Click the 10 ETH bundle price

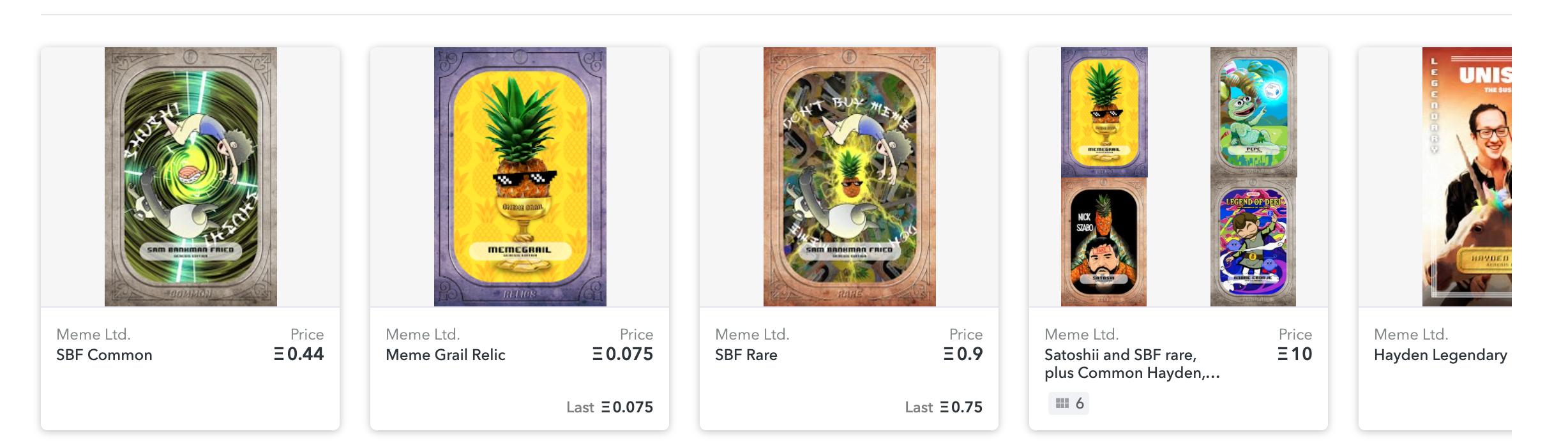point(1295,354)
